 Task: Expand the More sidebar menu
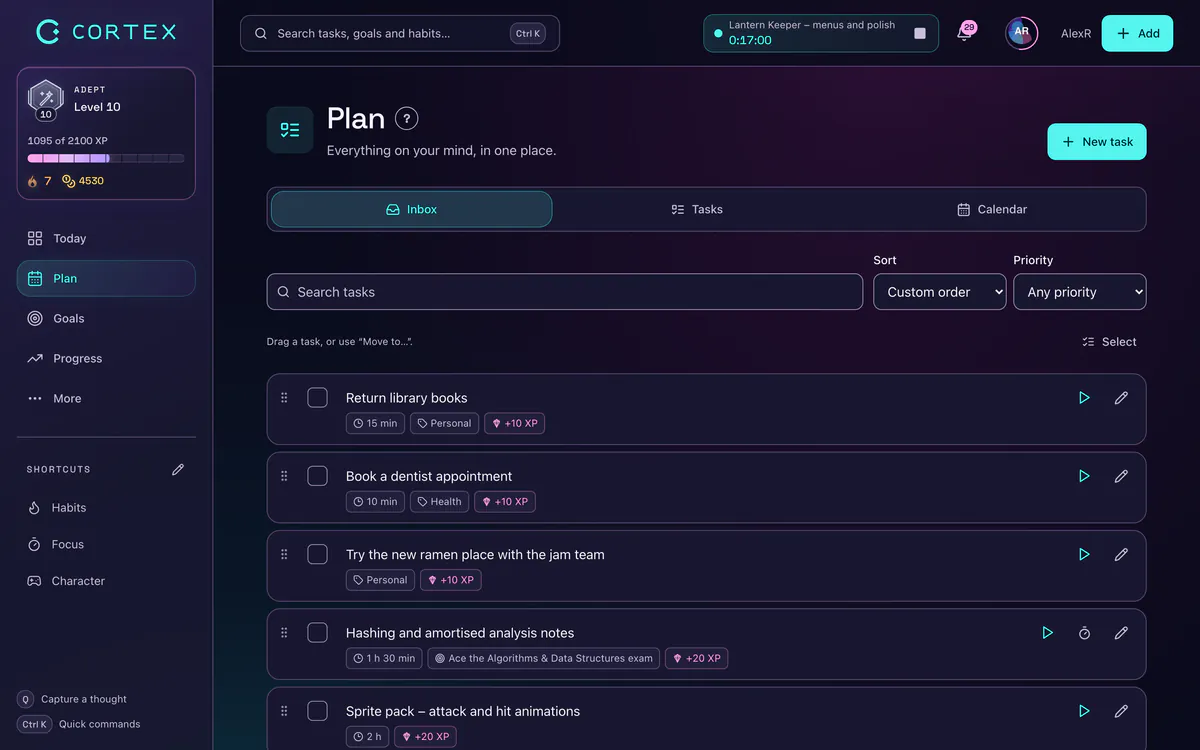click(106, 398)
